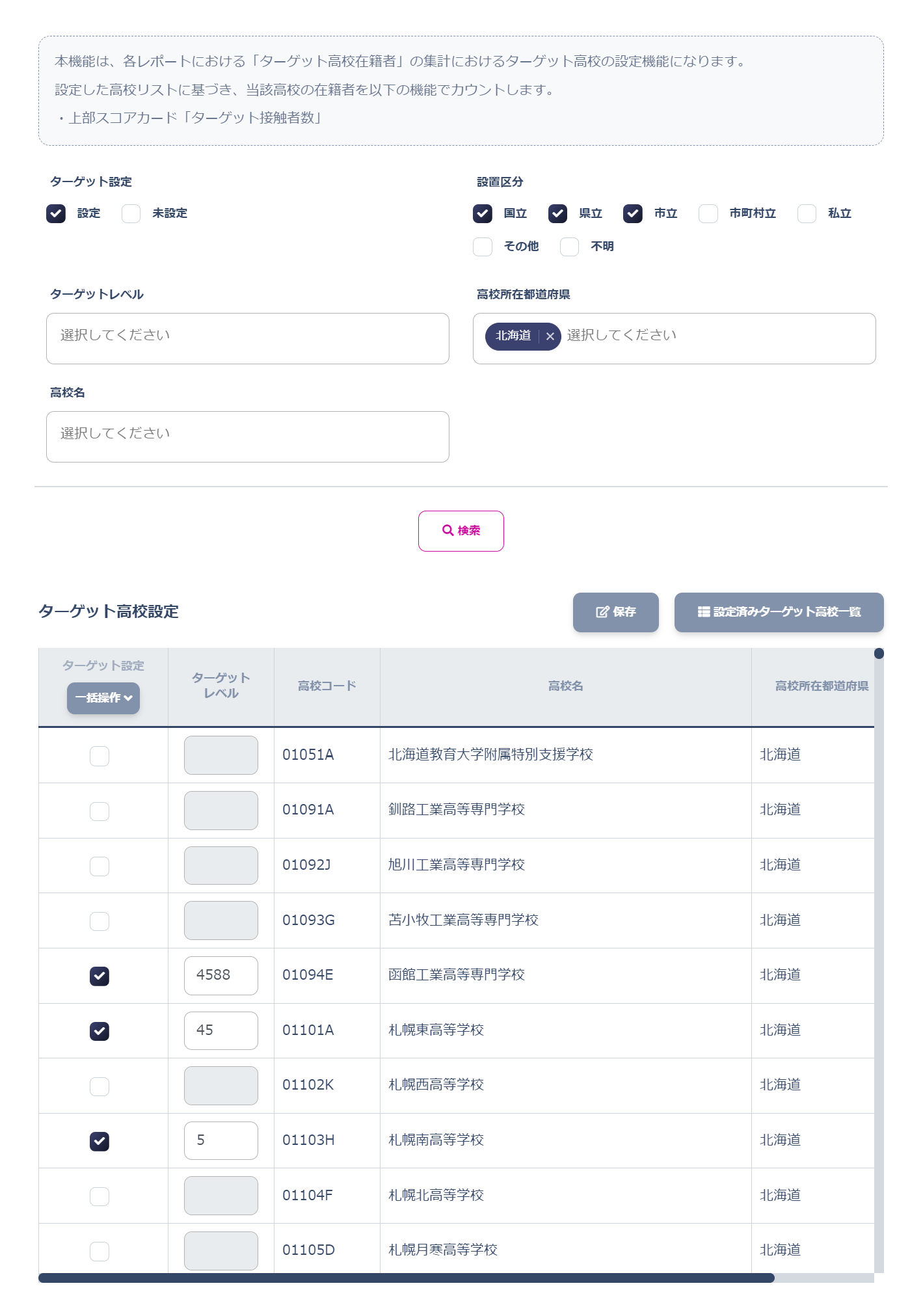Click the table's horizontal scrollbar thumb
This screenshot has width=923, height=1316.
click(407, 1278)
